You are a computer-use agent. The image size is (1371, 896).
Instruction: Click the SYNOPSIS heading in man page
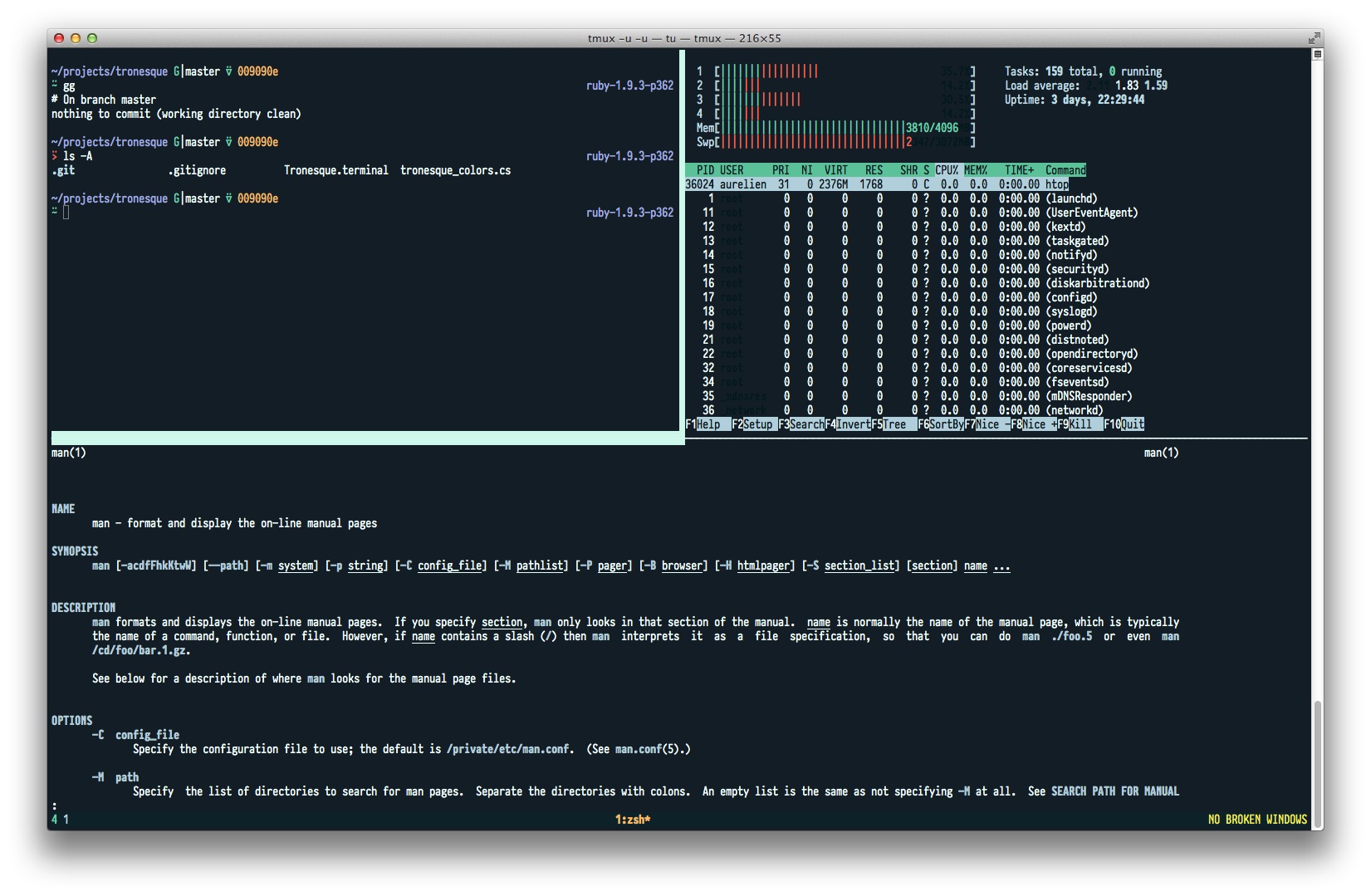75,551
